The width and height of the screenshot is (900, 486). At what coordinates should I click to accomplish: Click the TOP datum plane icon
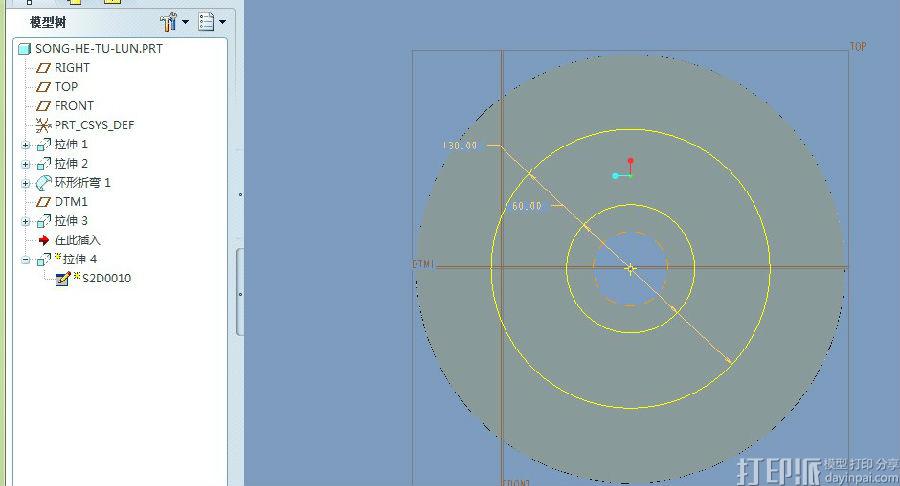(x=43, y=86)
